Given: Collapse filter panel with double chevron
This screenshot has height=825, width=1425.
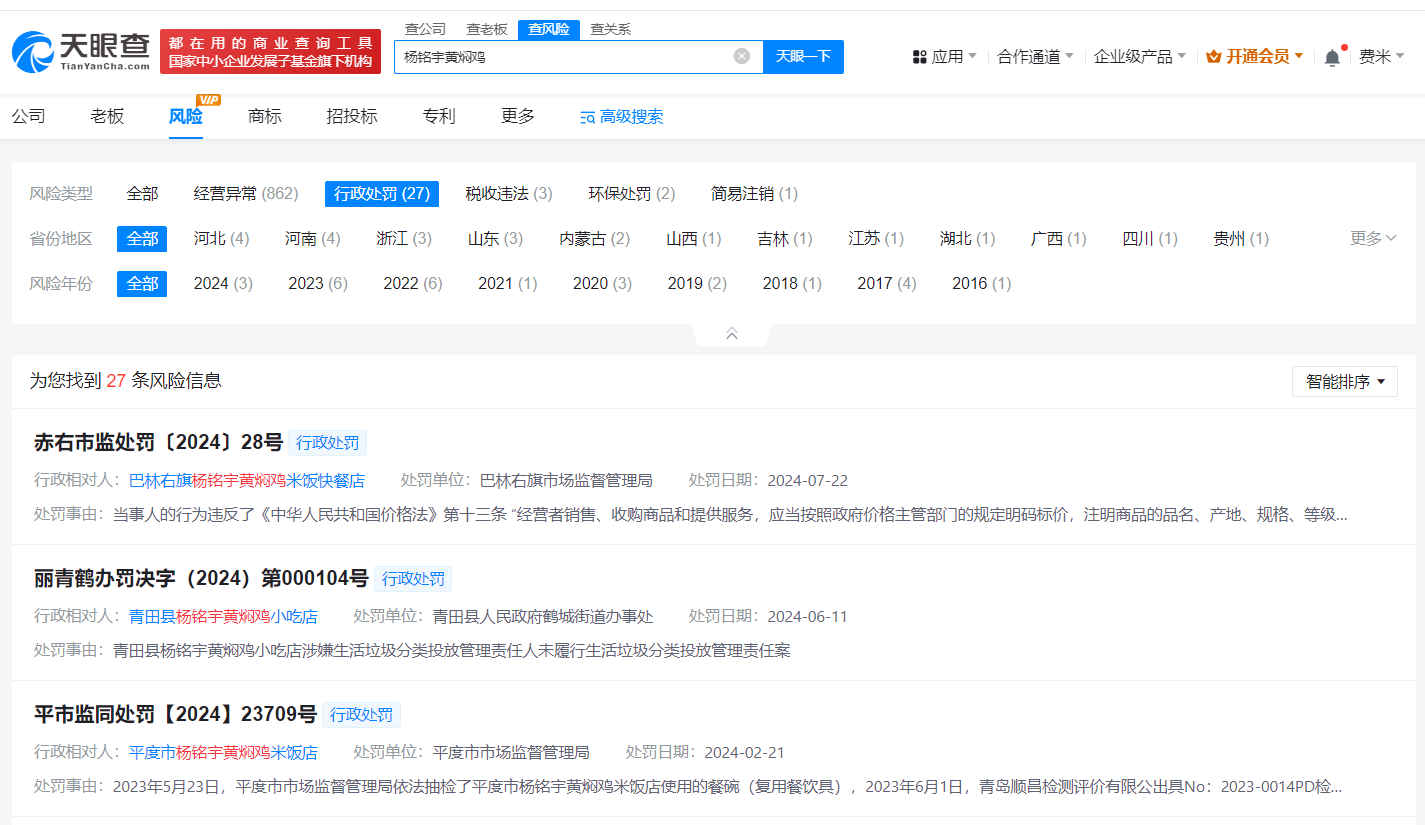Looking at the screenshot, I should click(x=731, y=334).
